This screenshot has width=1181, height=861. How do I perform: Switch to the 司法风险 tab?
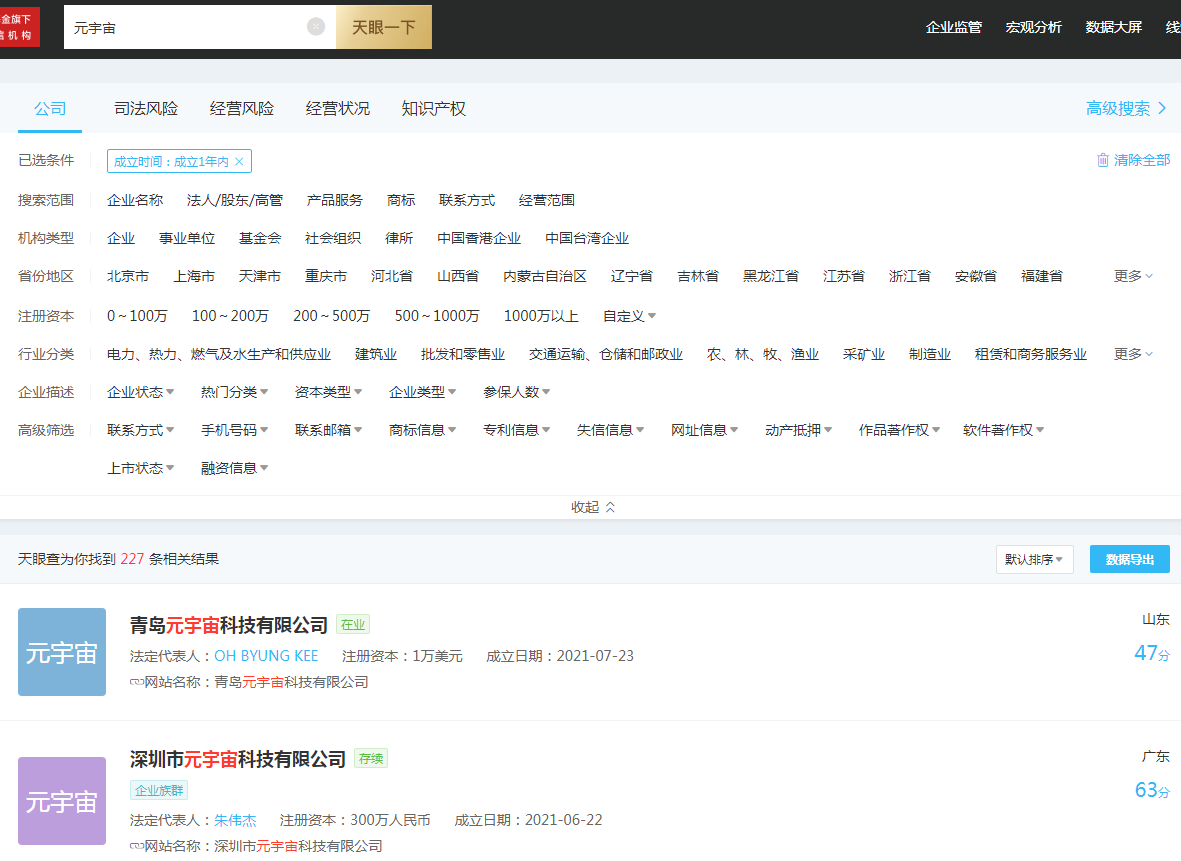coord(146,109)
